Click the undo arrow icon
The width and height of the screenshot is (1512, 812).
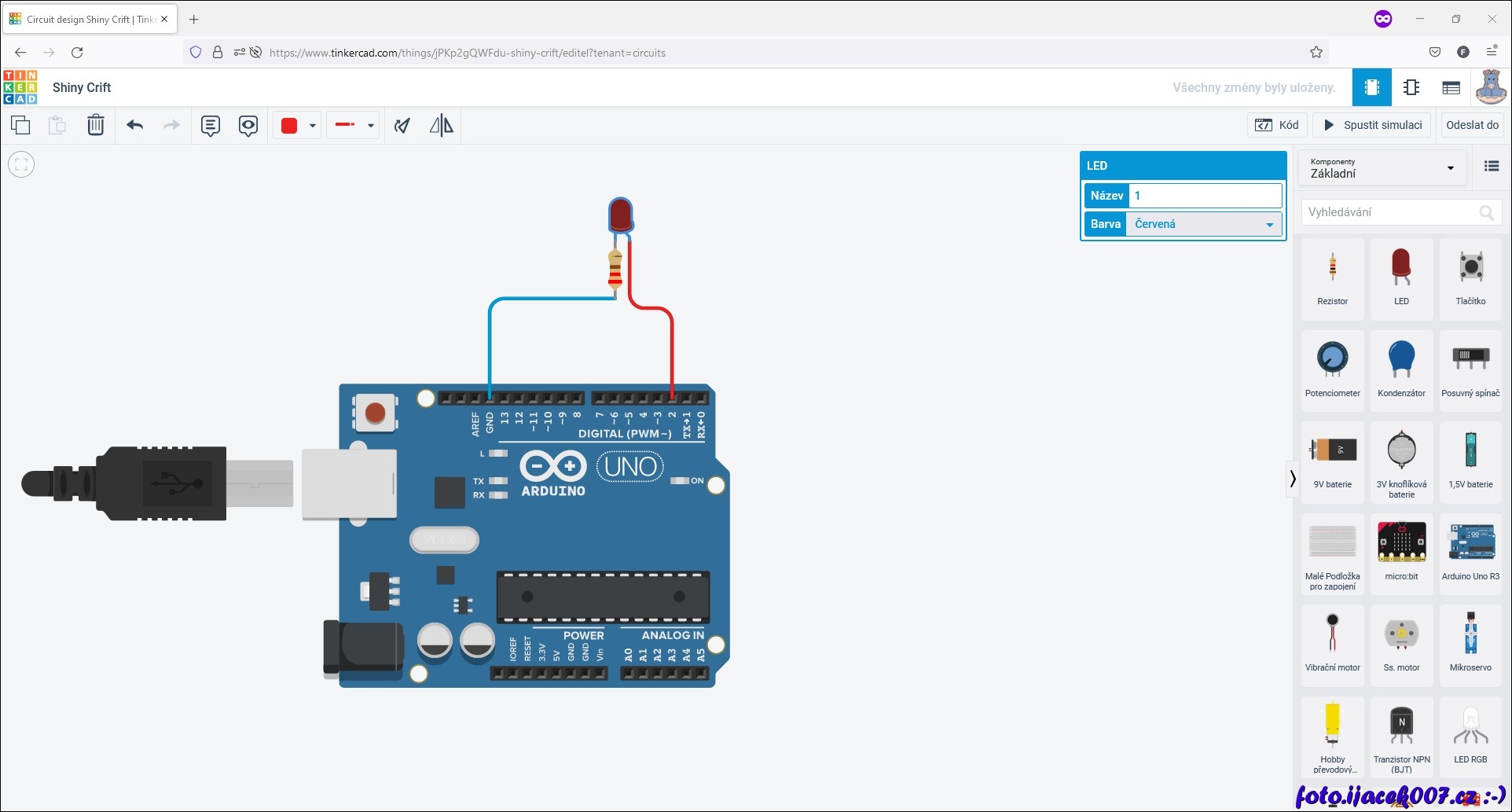coord(135,125)
